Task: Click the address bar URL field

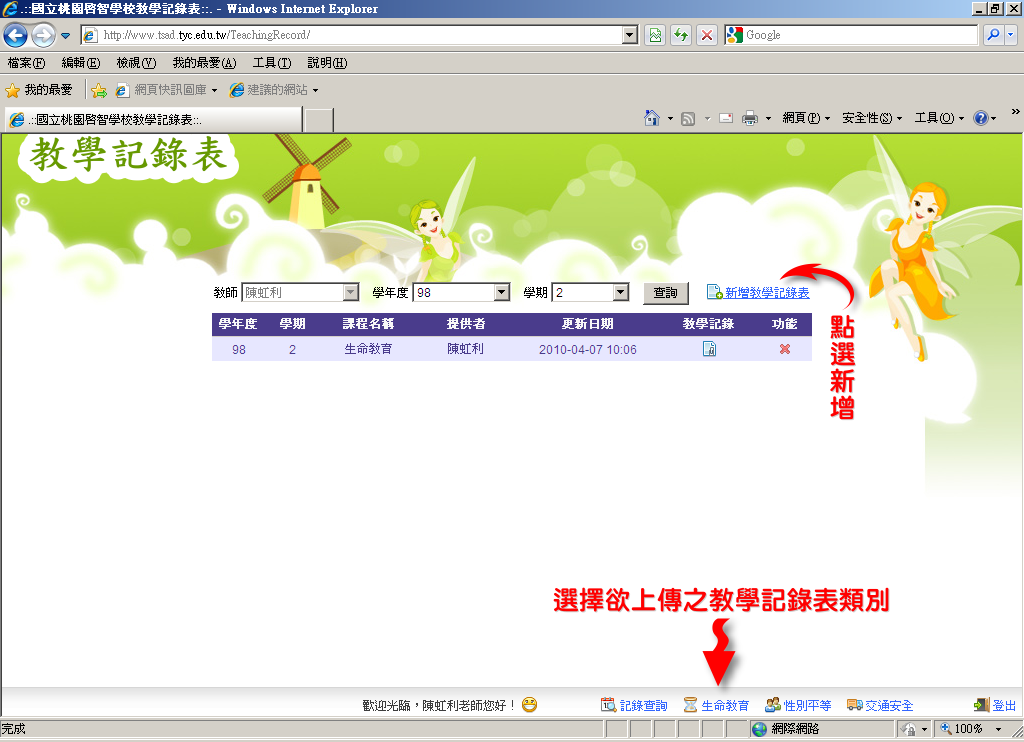Action: click(x=353, y=35)
